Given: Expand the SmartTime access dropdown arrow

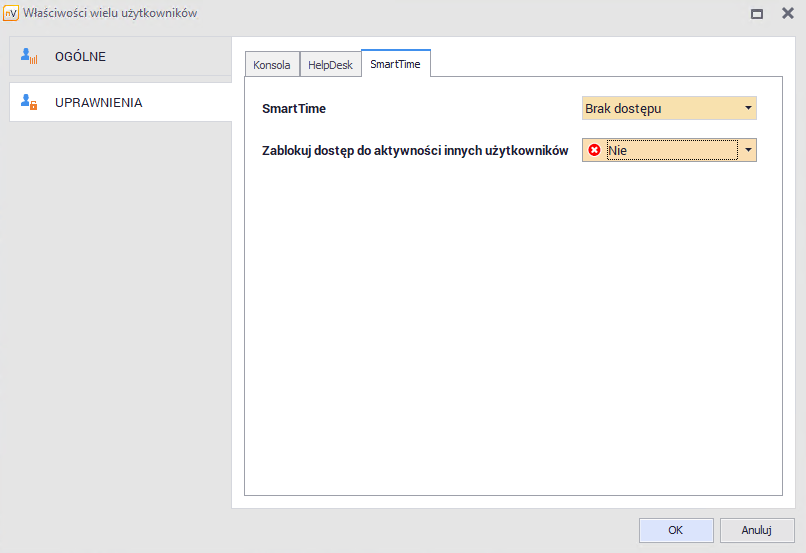Looking at the screenshot, I should (747, 108).
